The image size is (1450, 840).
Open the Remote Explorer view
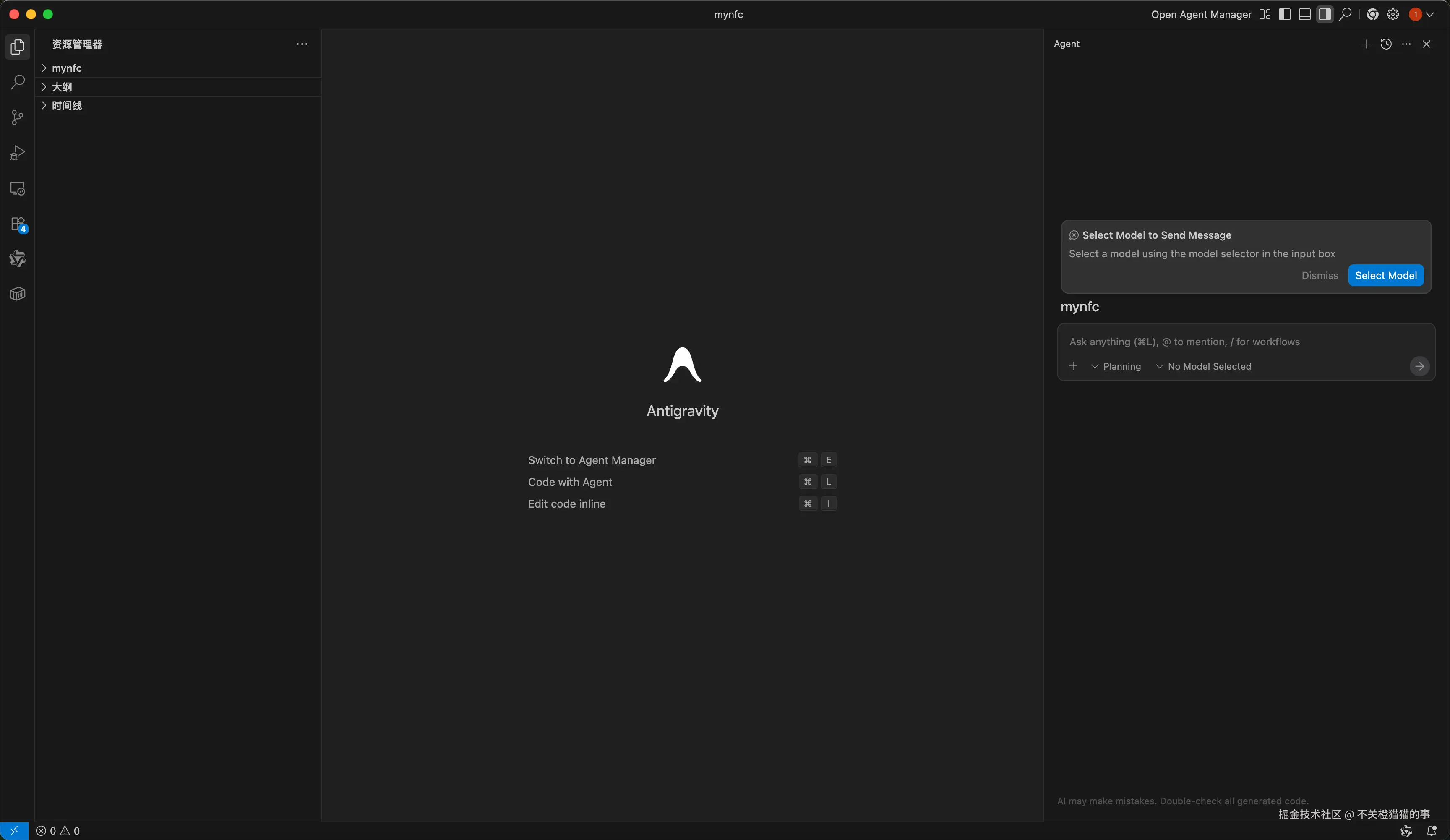(x=17, y=188)
